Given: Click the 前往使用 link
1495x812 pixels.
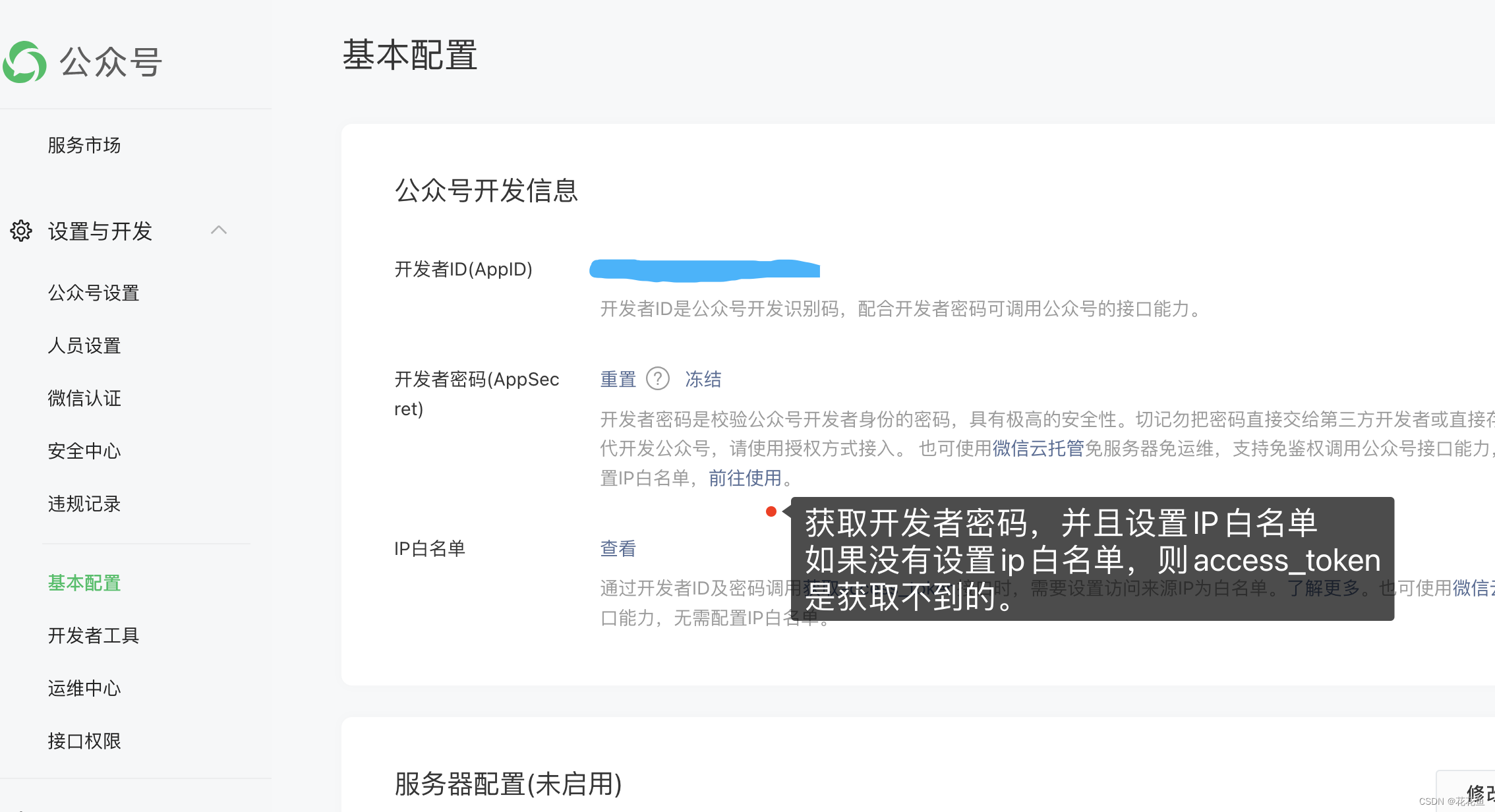Looking at the screenshot, I should pos(745,478).
